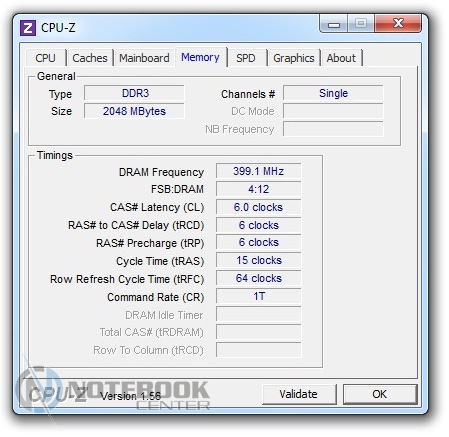Click the CPU-Z purple Z title icon
Viewport: 449px width, 437px height.
[x=28, y=28]
